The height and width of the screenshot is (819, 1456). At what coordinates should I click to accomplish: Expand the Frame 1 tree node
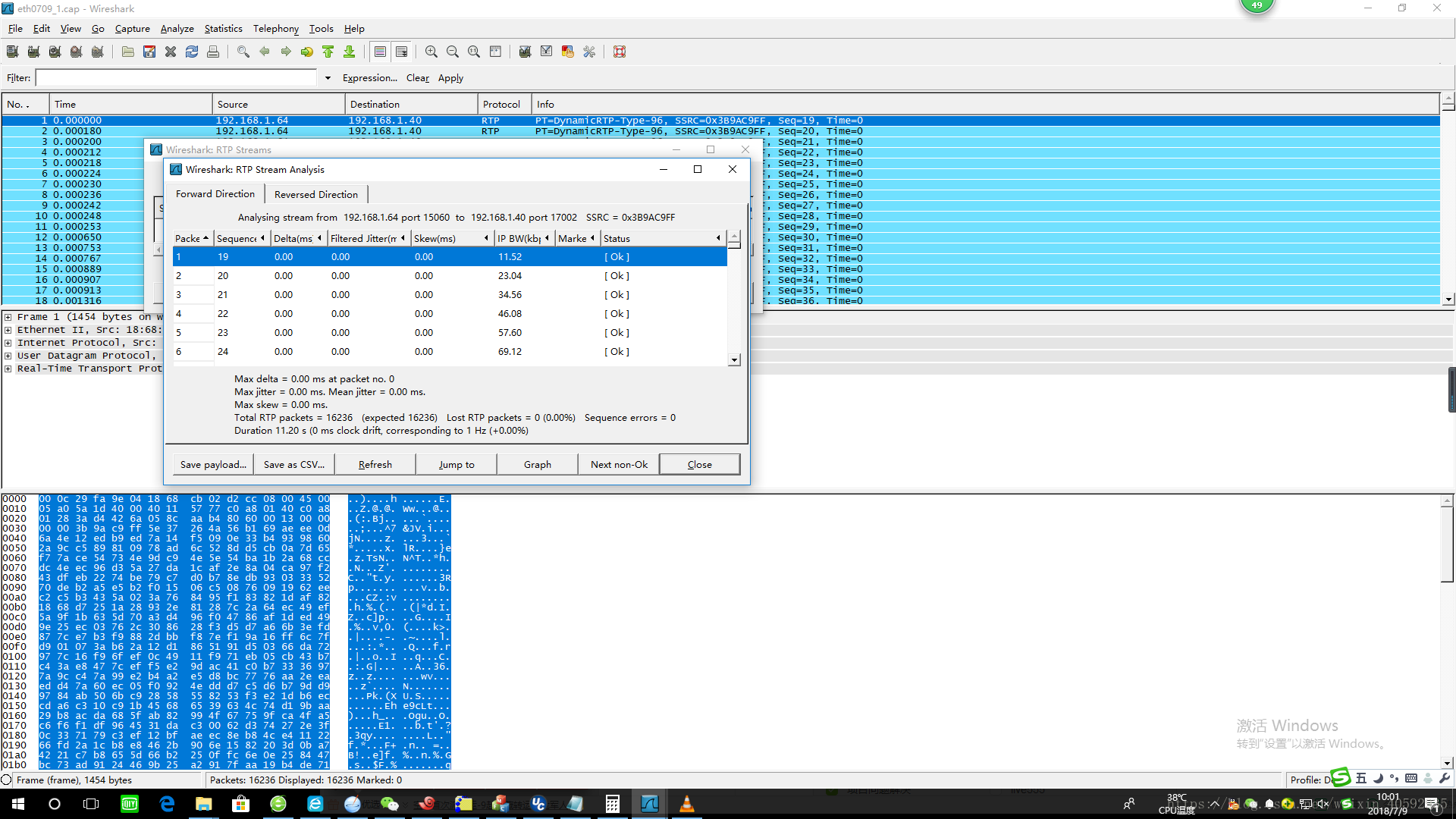tap(8, 317)
